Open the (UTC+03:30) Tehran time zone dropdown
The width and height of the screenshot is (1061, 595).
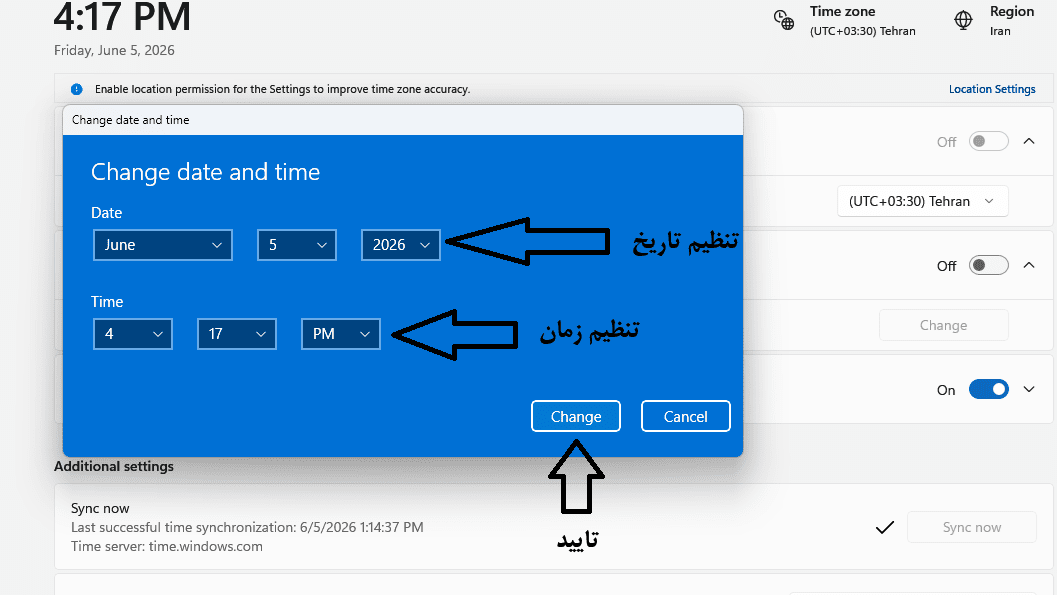point(922,201)
